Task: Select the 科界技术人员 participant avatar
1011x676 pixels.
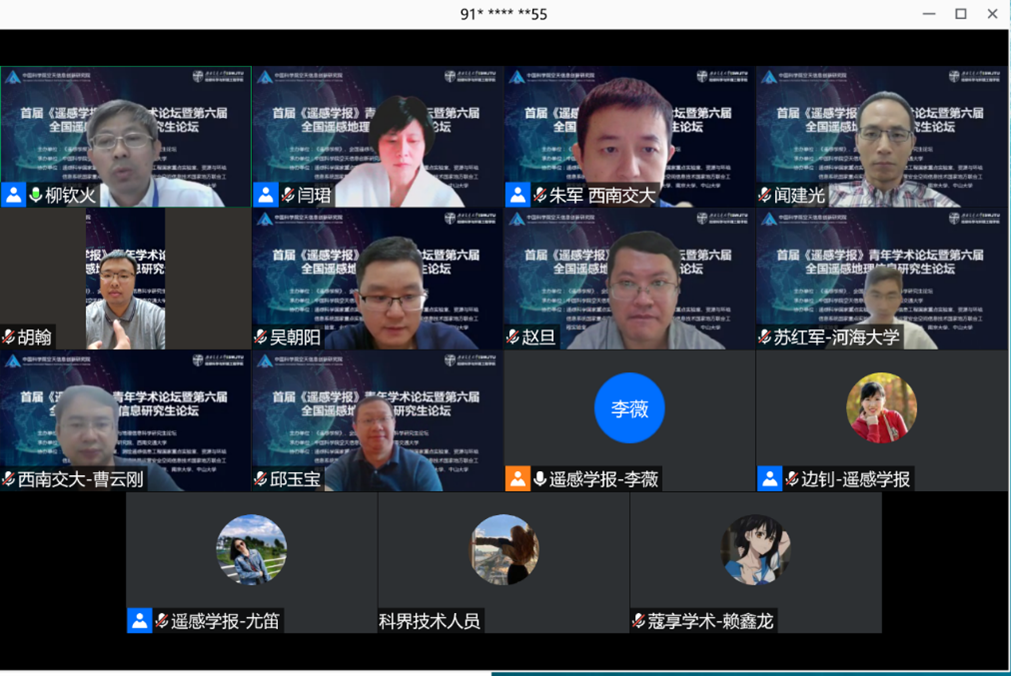Action: [504, 549]
